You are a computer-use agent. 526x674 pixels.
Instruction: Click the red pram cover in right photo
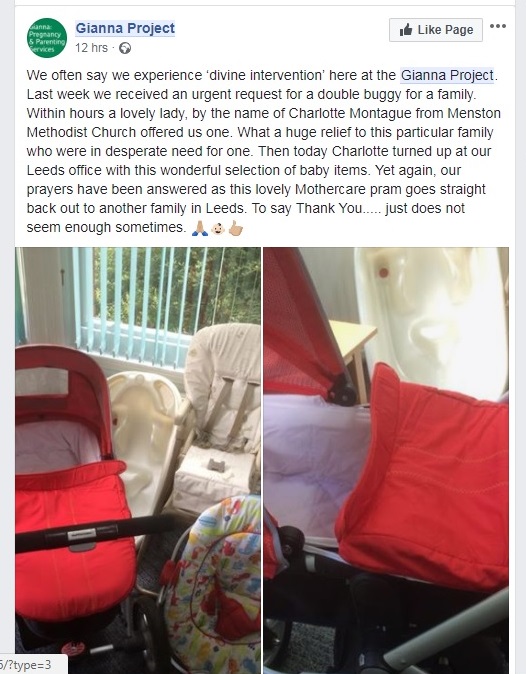pyautogui.click(x=423, y=477)
